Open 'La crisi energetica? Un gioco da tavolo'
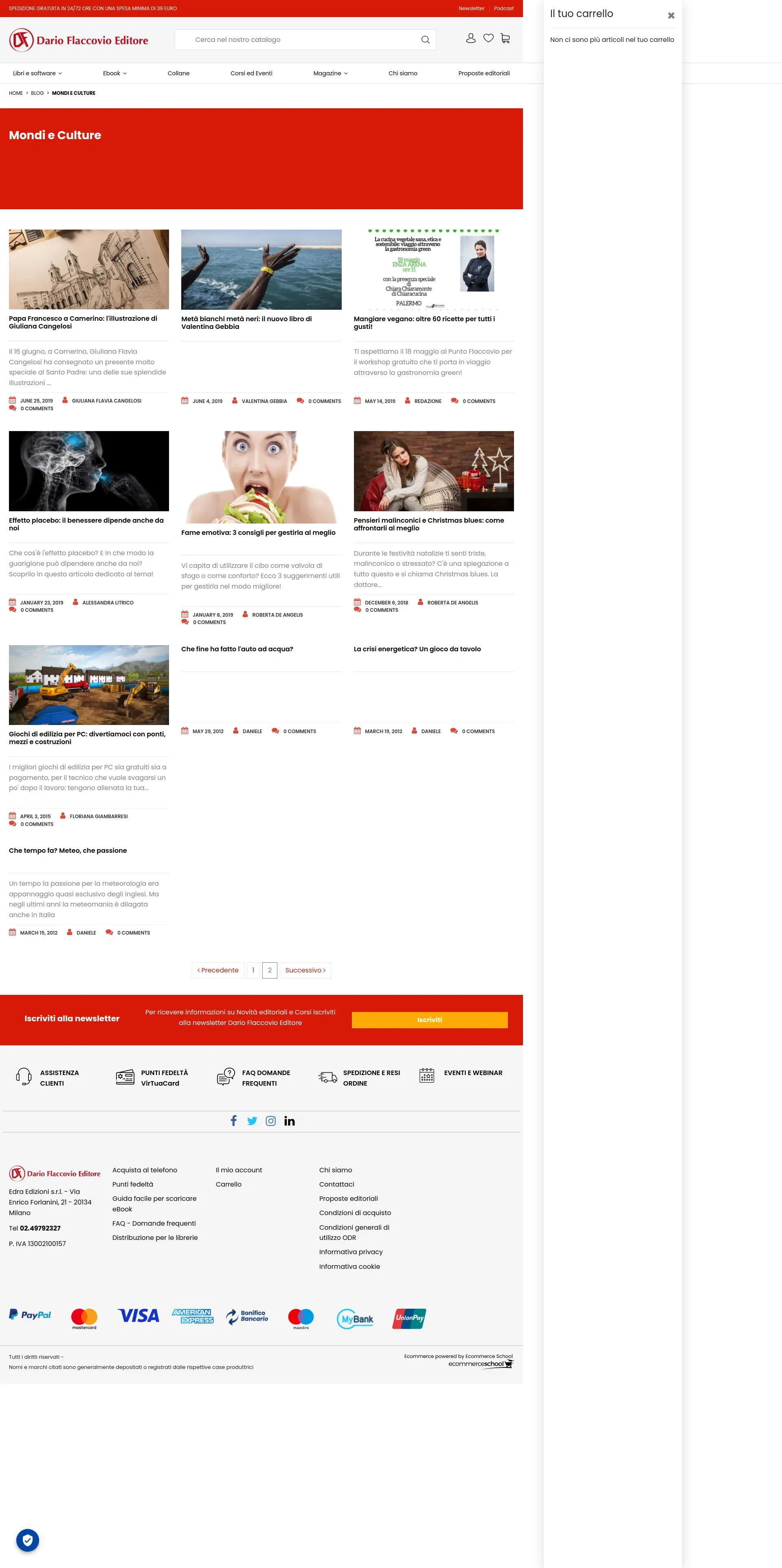This screenshot has width=782, height=1568. [417, 649]
